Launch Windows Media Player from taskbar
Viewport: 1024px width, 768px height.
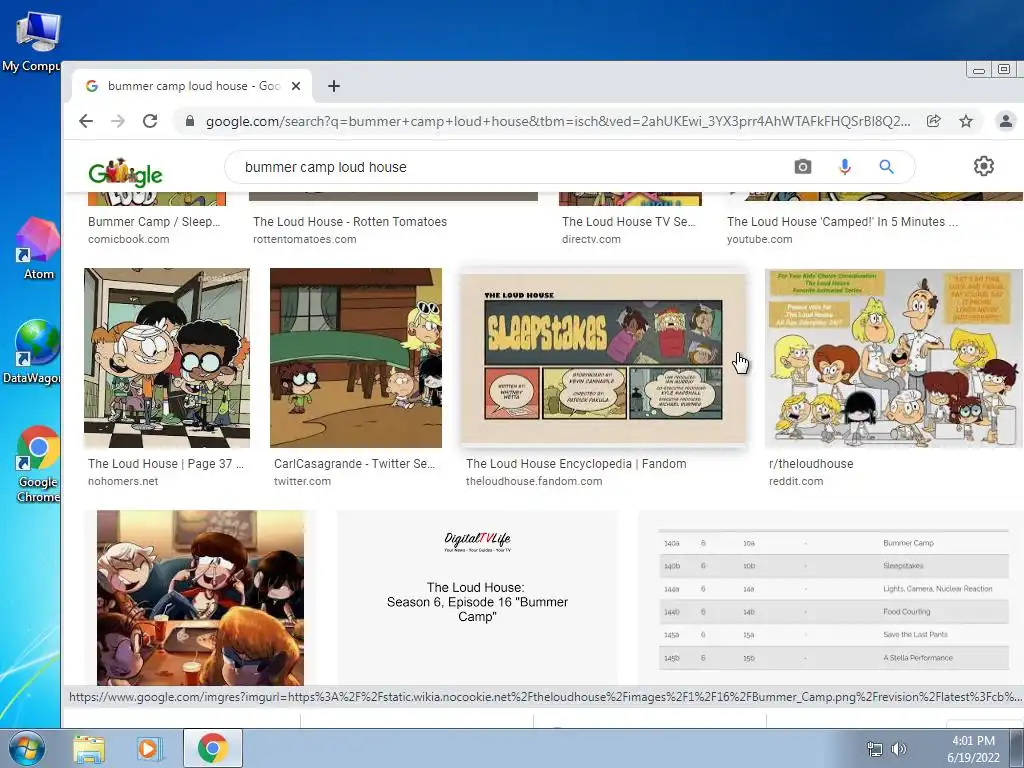coord(149,748)
